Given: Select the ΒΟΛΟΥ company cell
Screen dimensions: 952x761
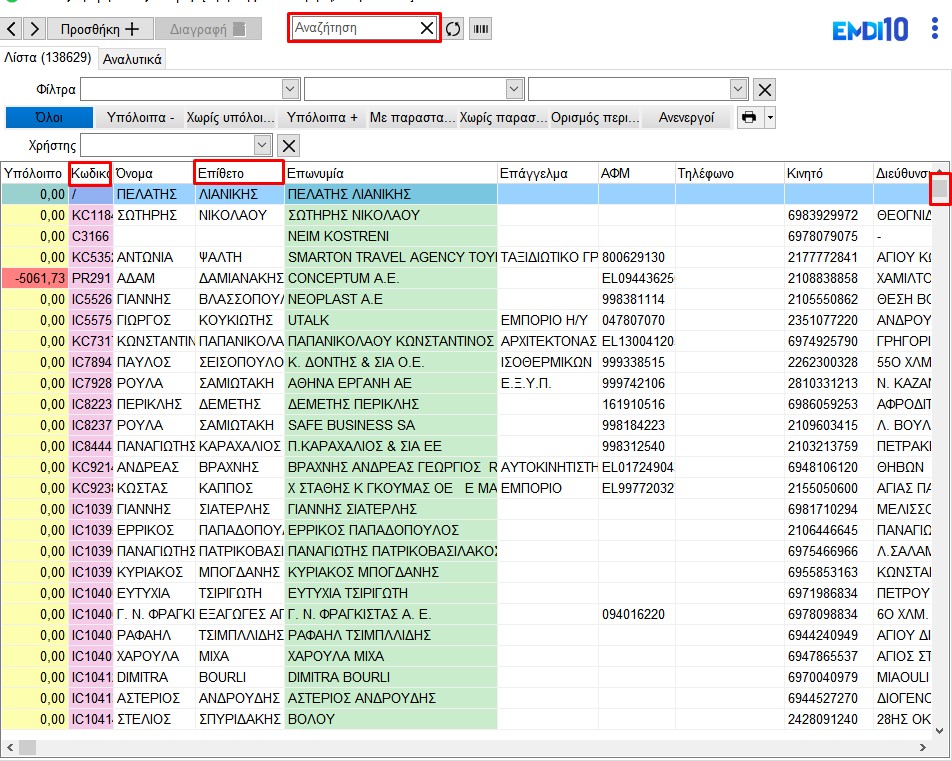Looking at the screenshot, I should click(x=391, y=719).
